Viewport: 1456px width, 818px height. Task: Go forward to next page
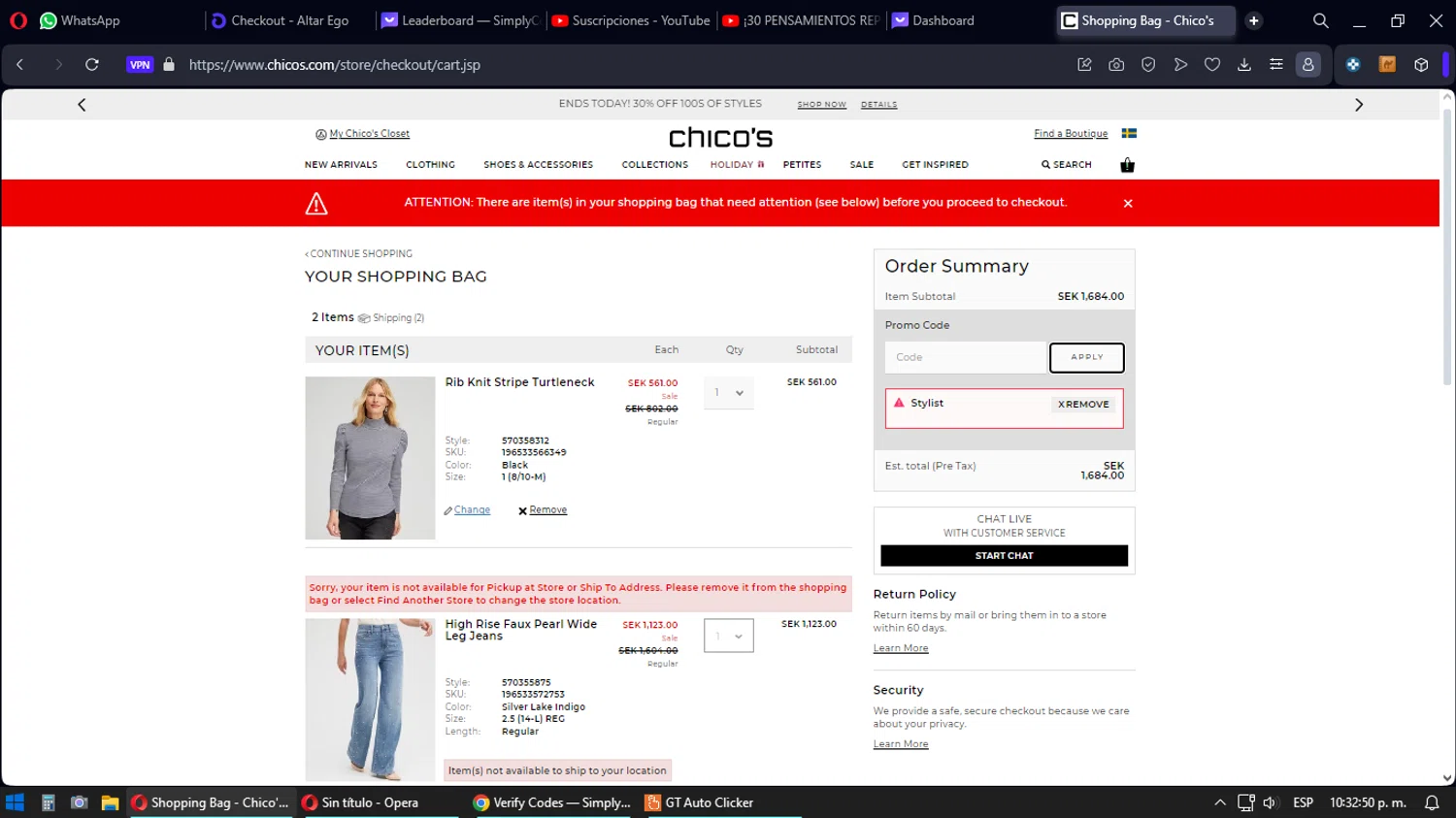(58, 65)
